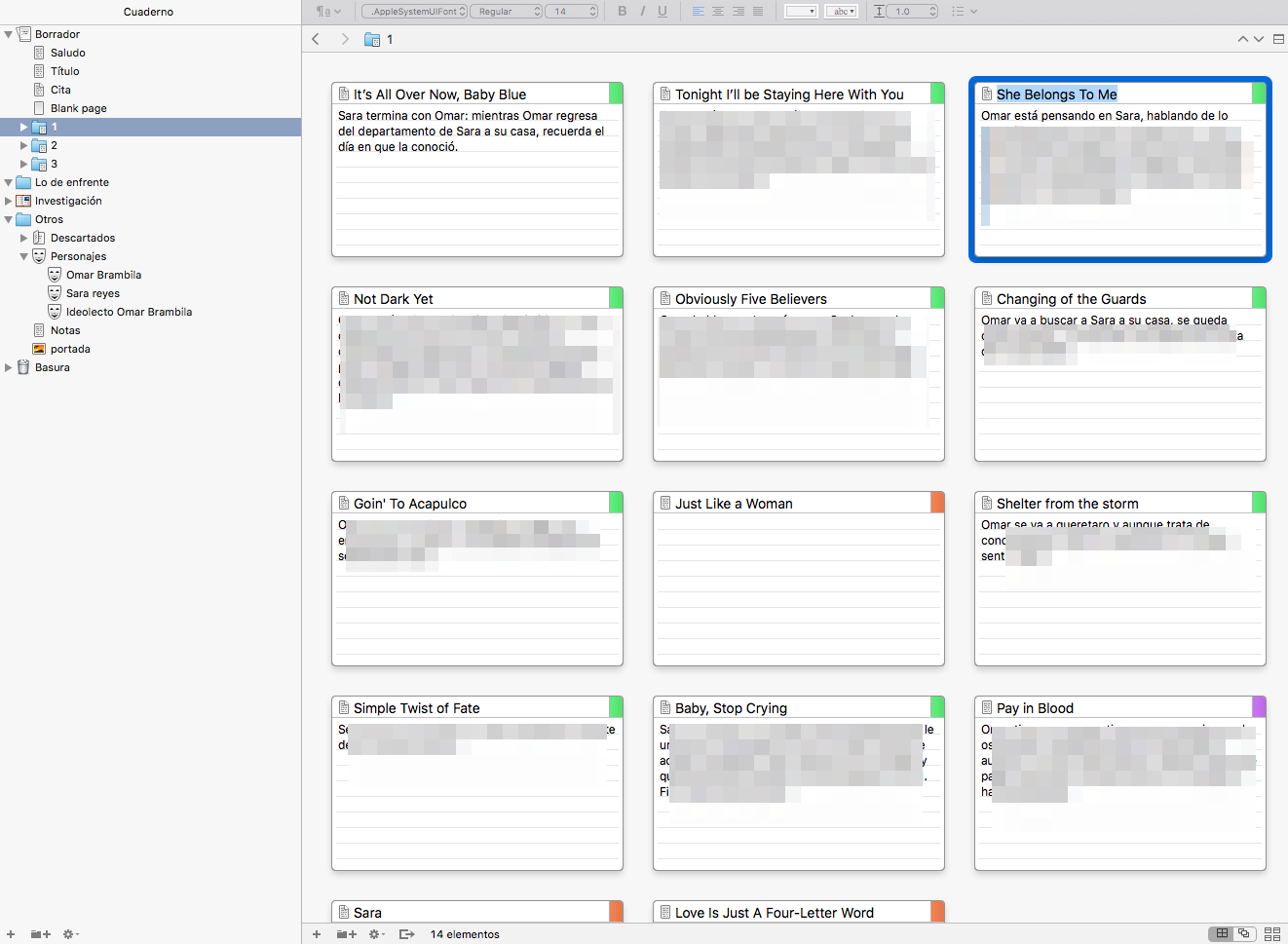Screen dimensions: 1288x944
Task: Go to previous document arrow up
Action: [1242, 39]
